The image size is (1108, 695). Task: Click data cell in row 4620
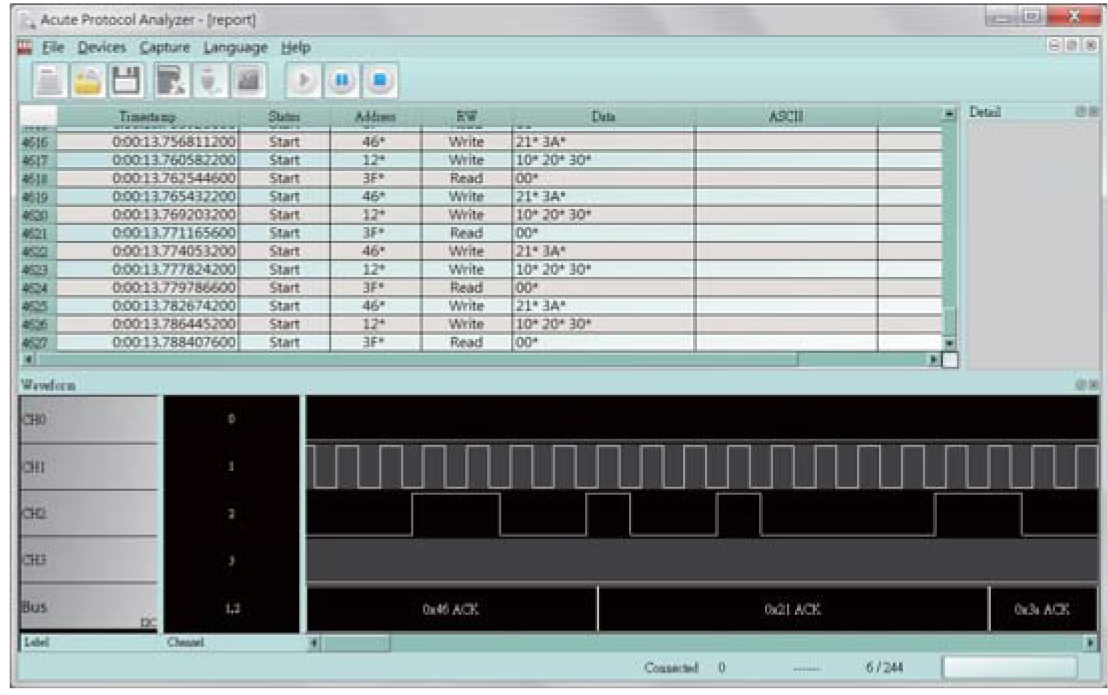603,215
